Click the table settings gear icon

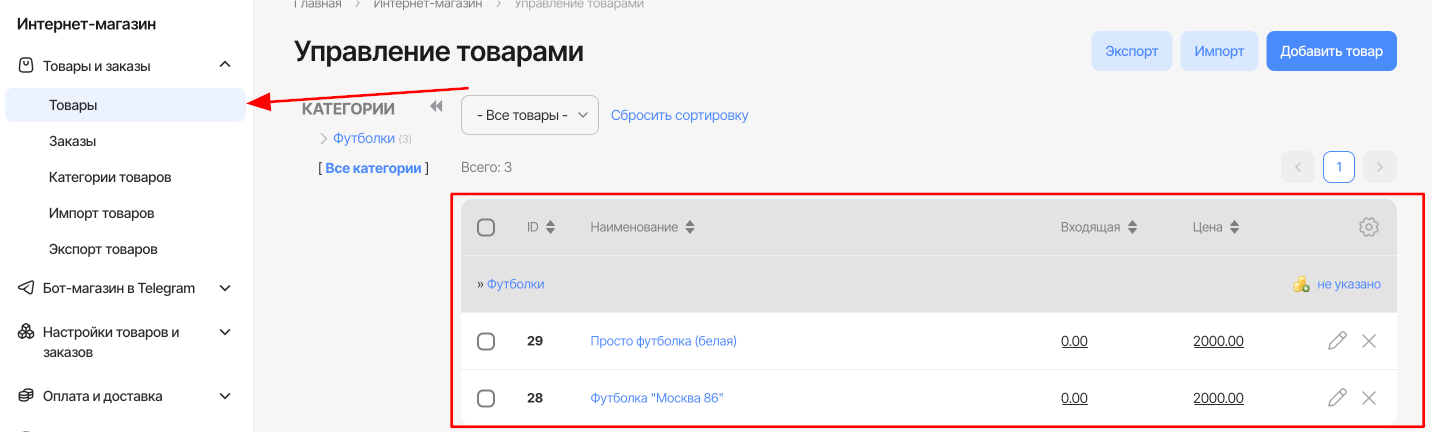coord(1369,227)
